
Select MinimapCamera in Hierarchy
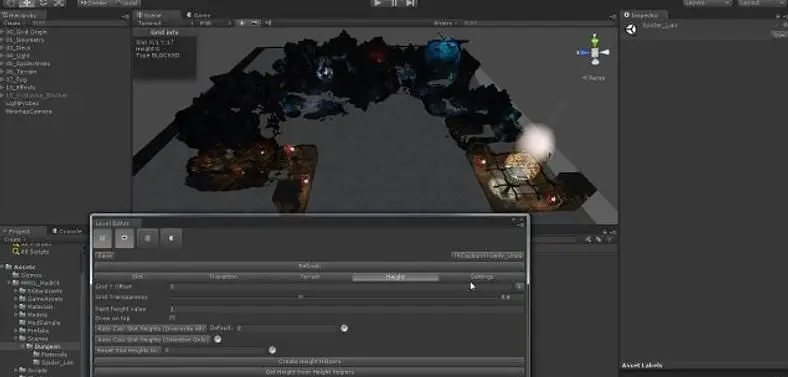coord(29,111)
